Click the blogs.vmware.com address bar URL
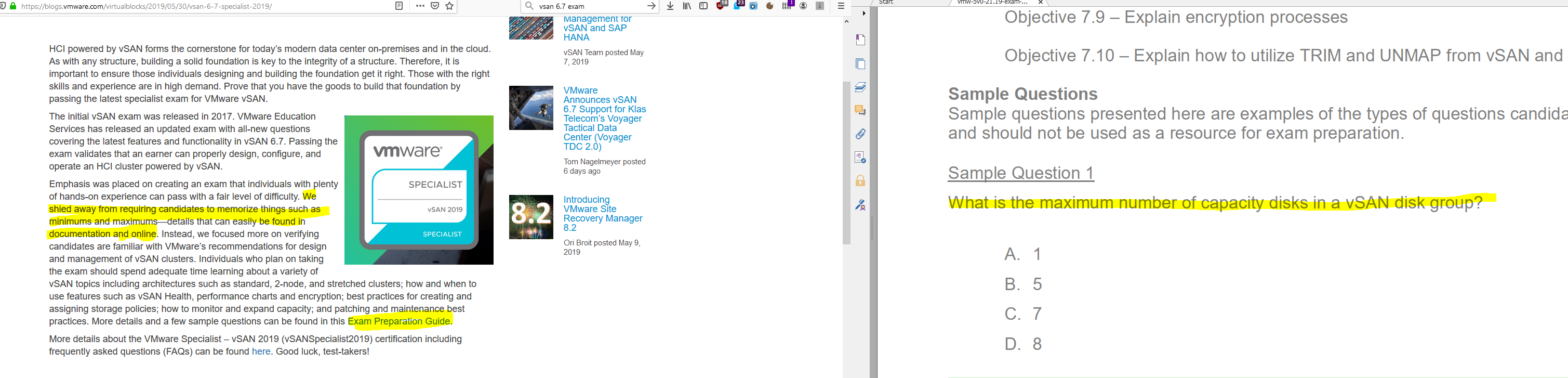 point(147,6)
